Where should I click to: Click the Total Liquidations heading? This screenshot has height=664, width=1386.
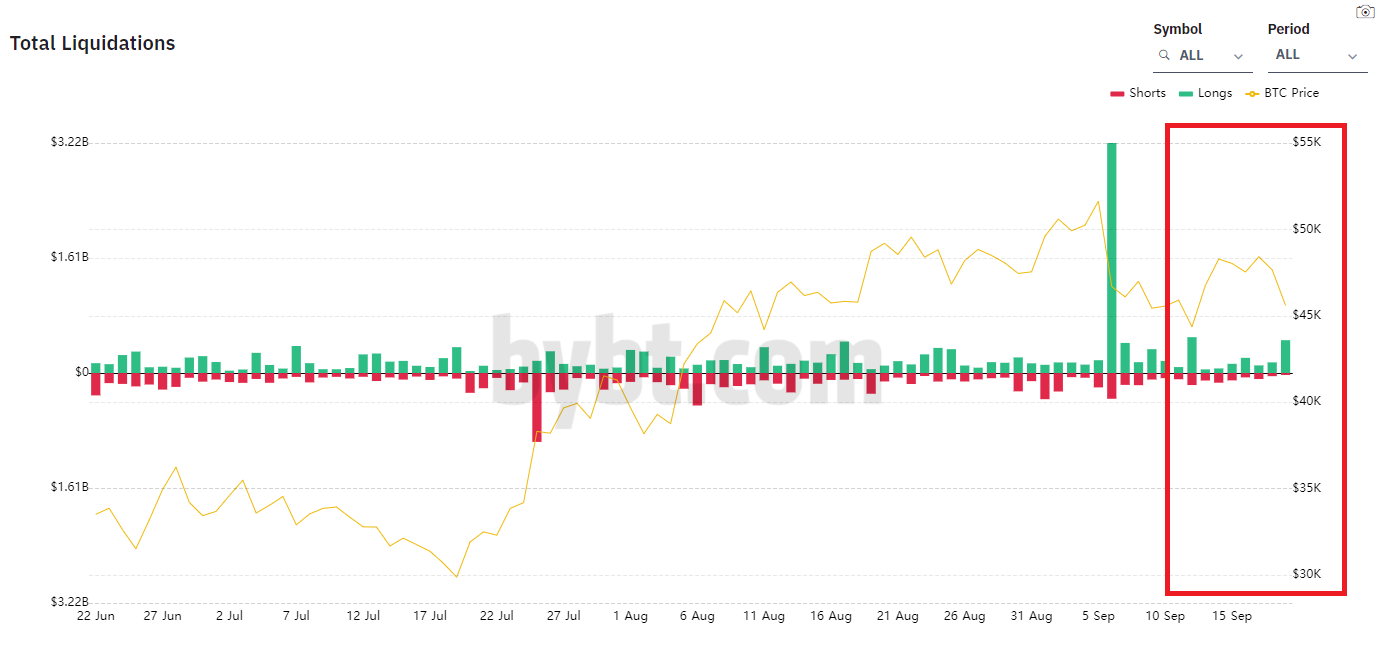point(92,43)
